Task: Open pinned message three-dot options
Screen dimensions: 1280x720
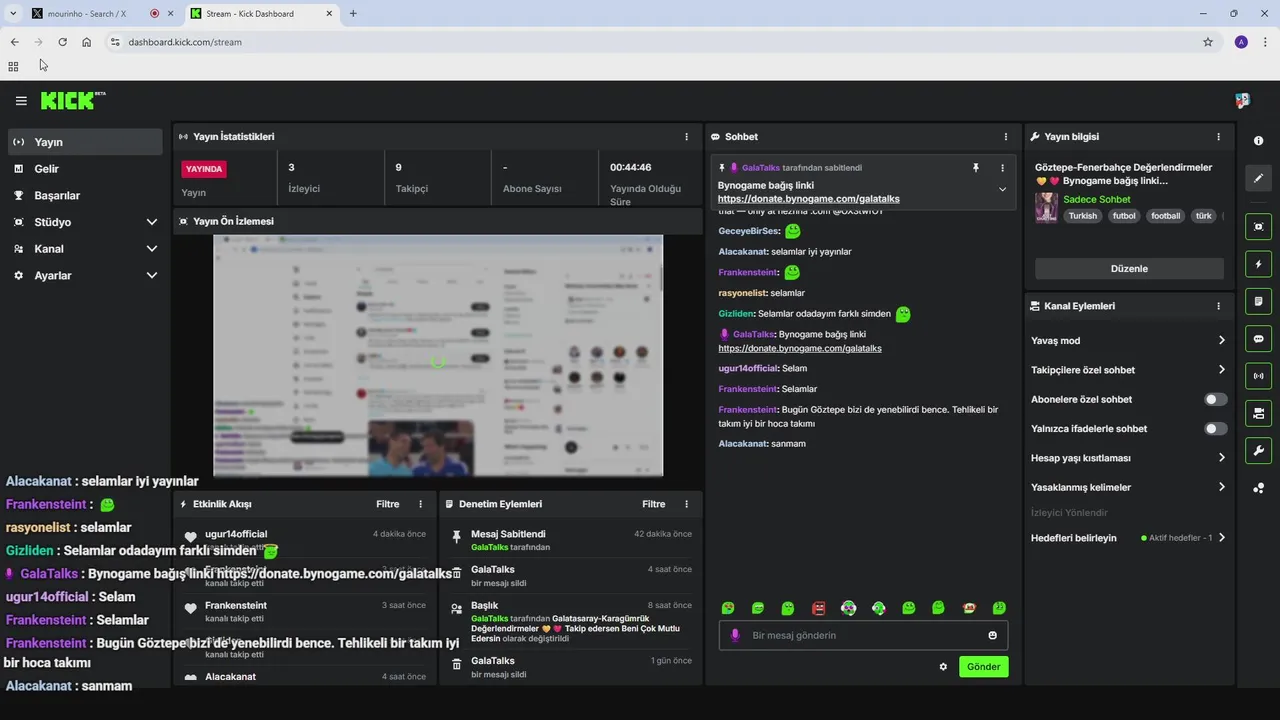Action: (1003, 168)
